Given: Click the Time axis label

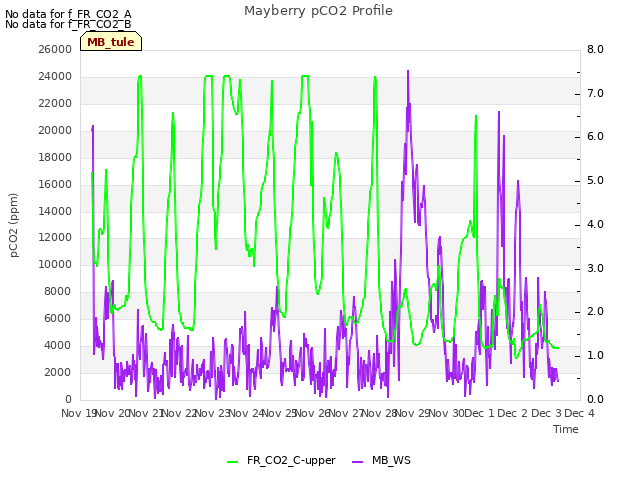Looking at the screenshot, I should click(x=566, y=429).
